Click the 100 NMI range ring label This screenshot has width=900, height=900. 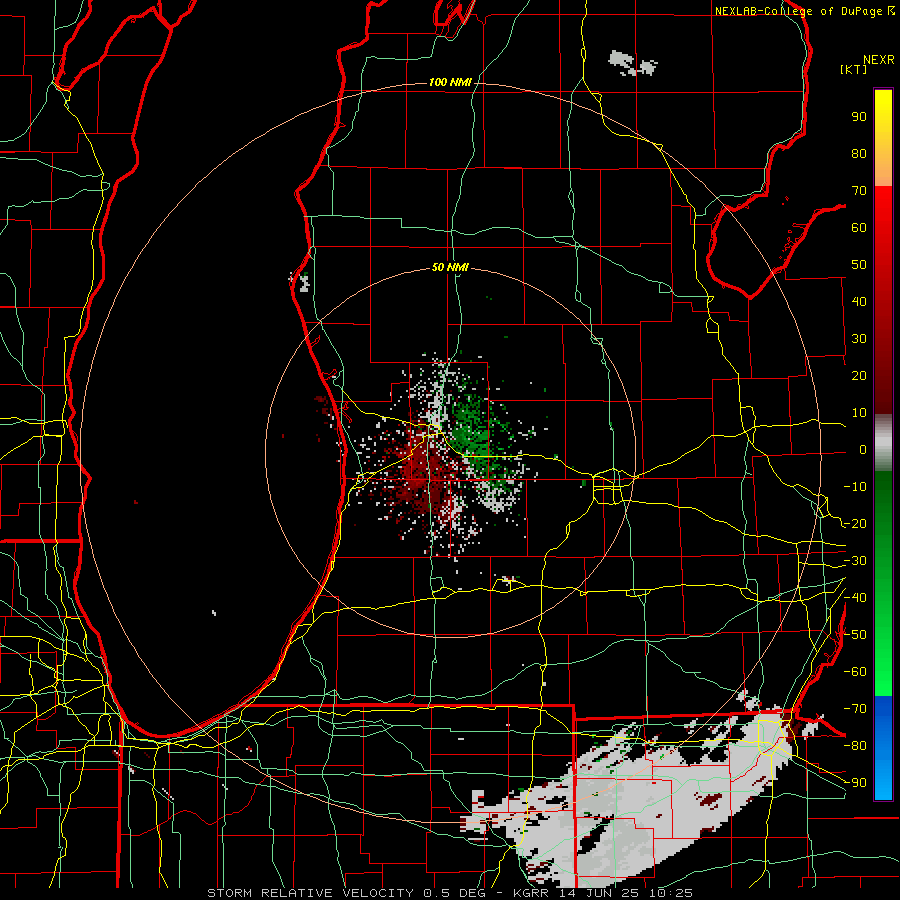(x=450, y=83)
